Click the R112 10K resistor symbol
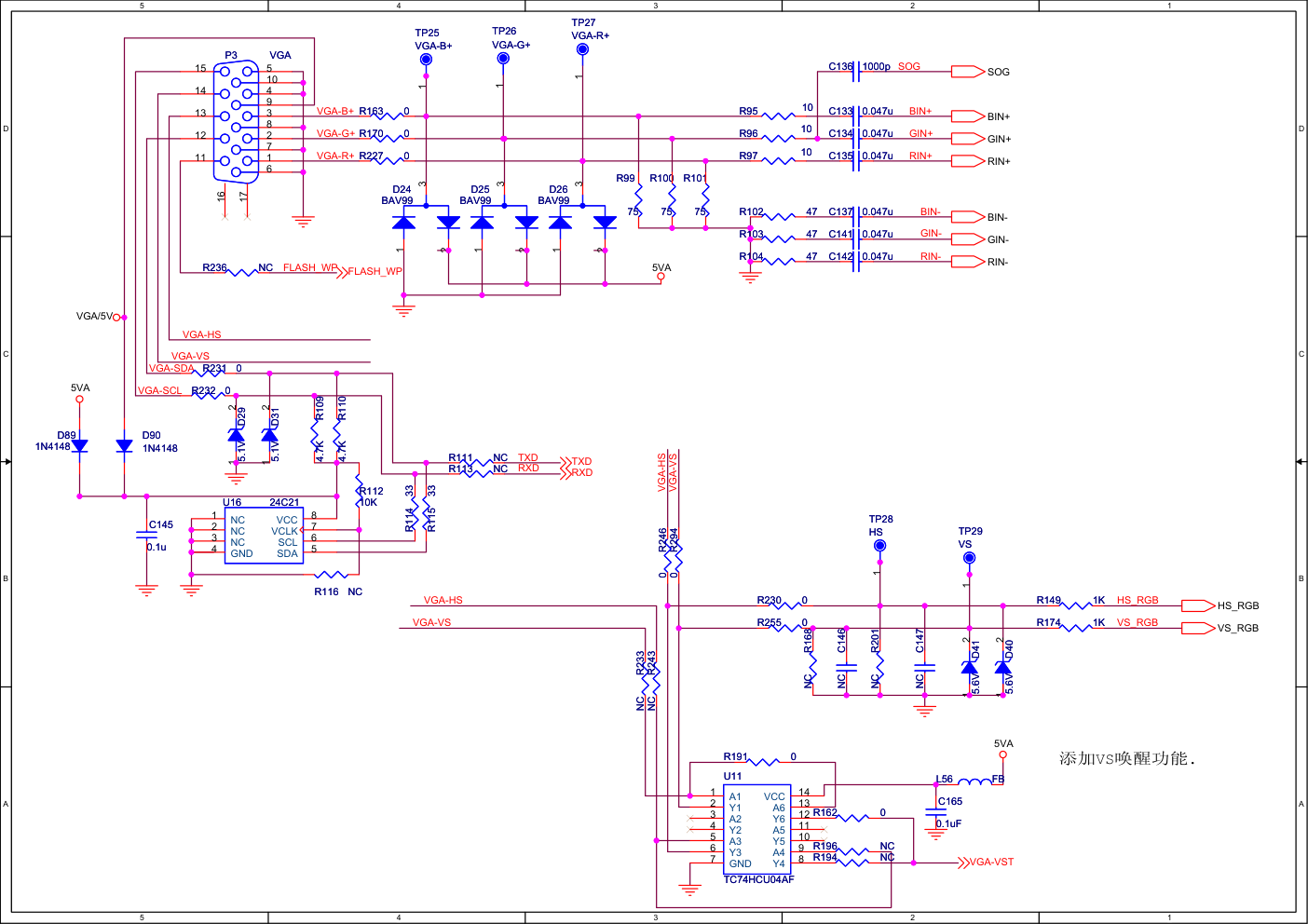 [x=359, y=491]
